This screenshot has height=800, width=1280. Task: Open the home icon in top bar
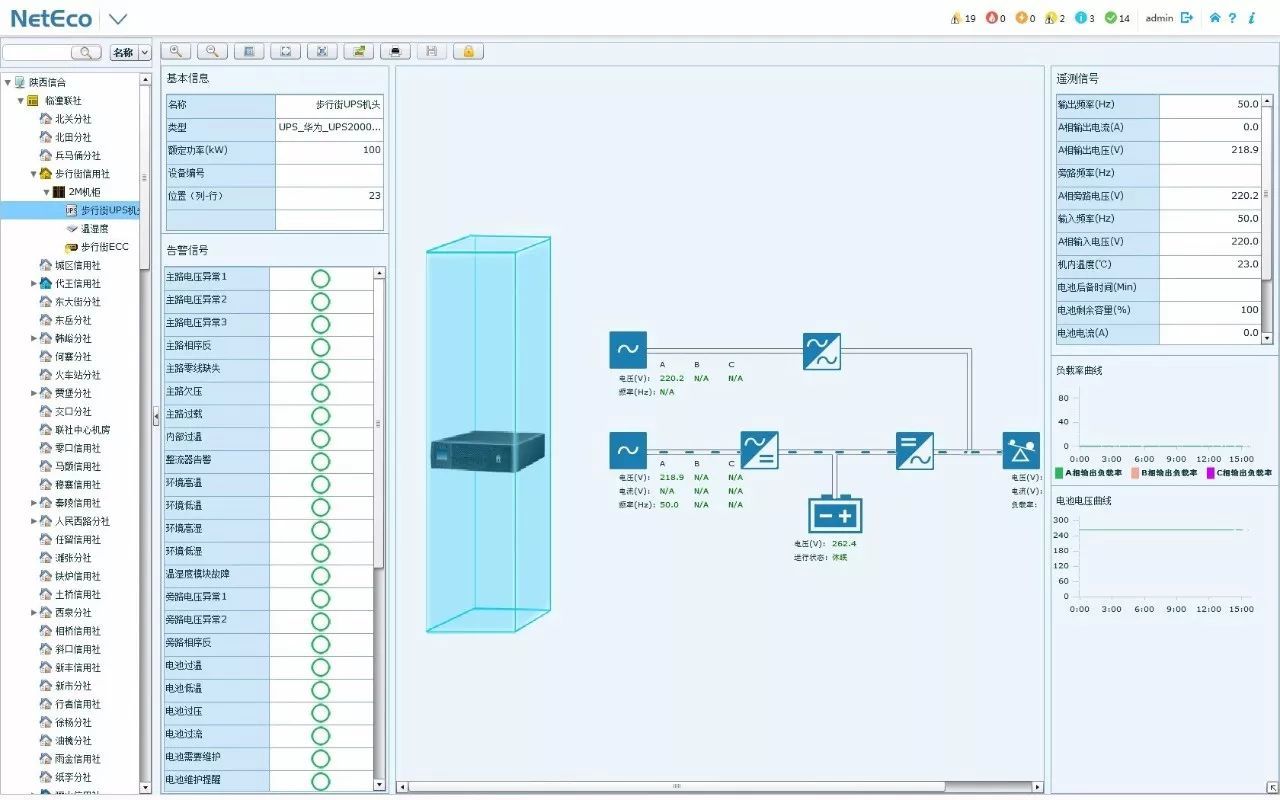1215,18
